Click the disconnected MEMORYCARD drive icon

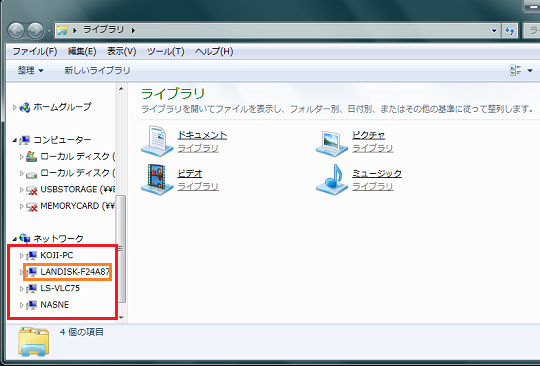click(32, 206)
